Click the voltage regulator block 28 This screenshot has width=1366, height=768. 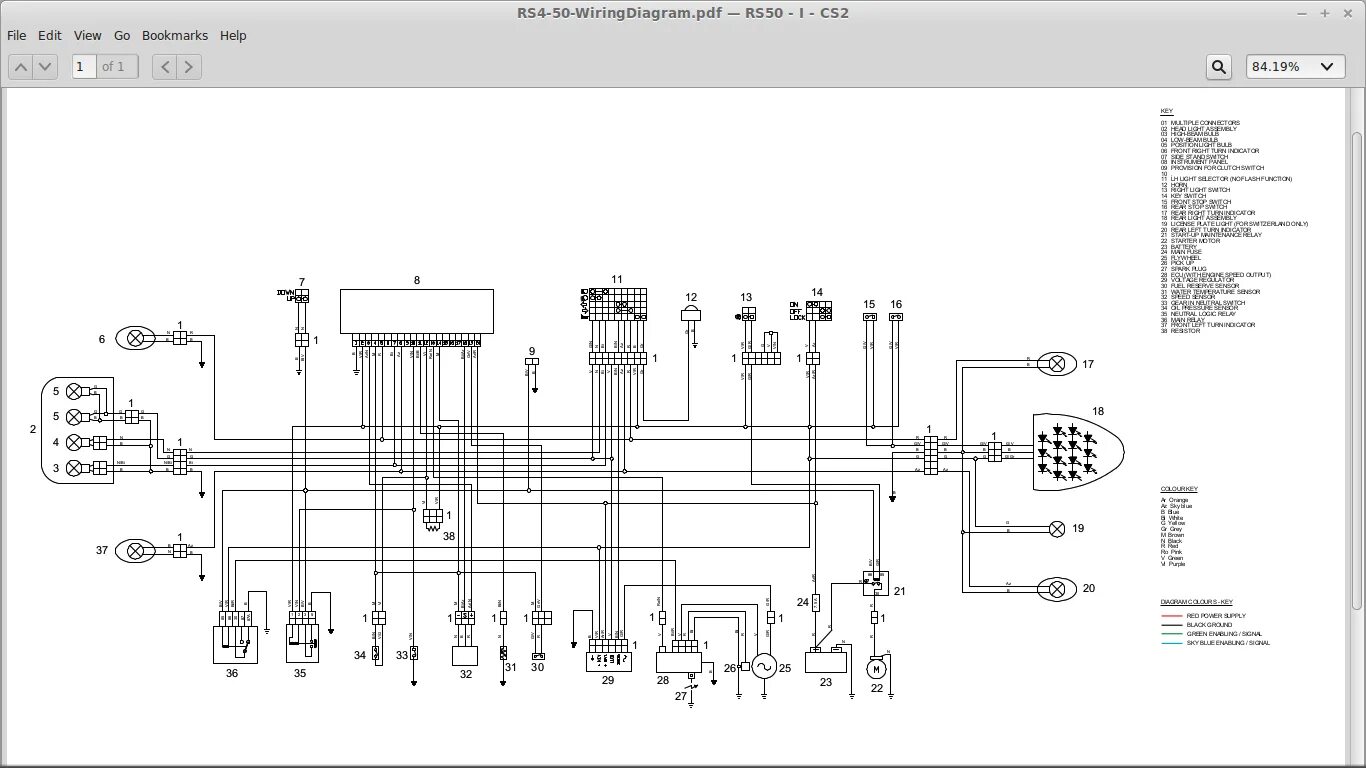678,661
